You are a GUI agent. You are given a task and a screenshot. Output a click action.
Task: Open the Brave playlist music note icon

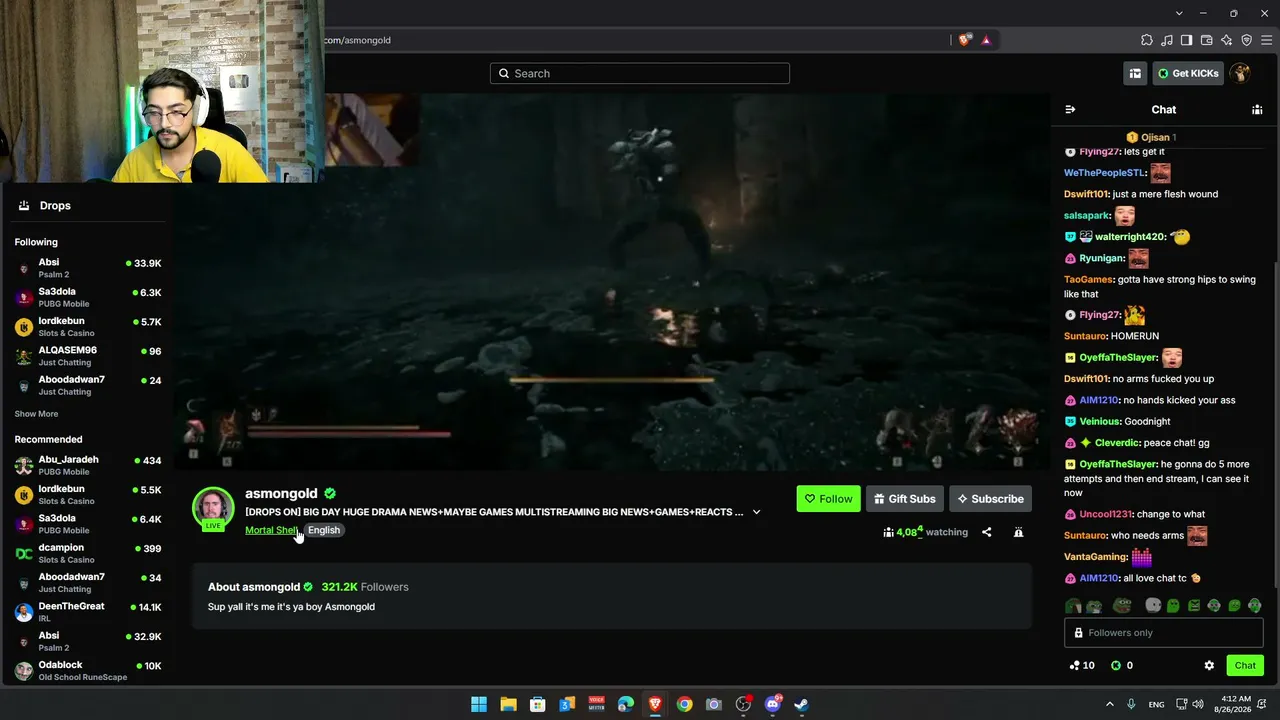coord(1167,40)
